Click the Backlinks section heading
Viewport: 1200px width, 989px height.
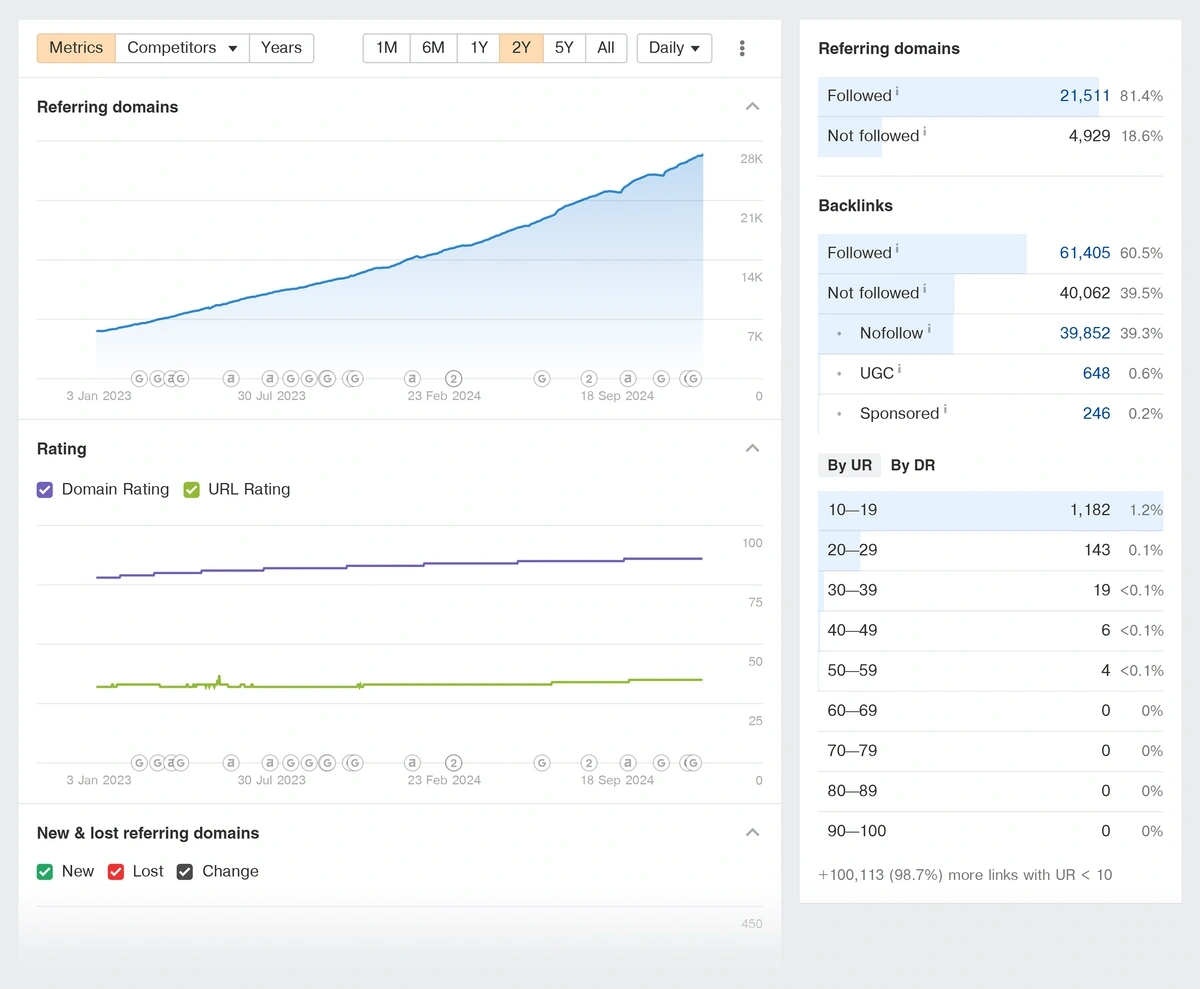point(855,206)
